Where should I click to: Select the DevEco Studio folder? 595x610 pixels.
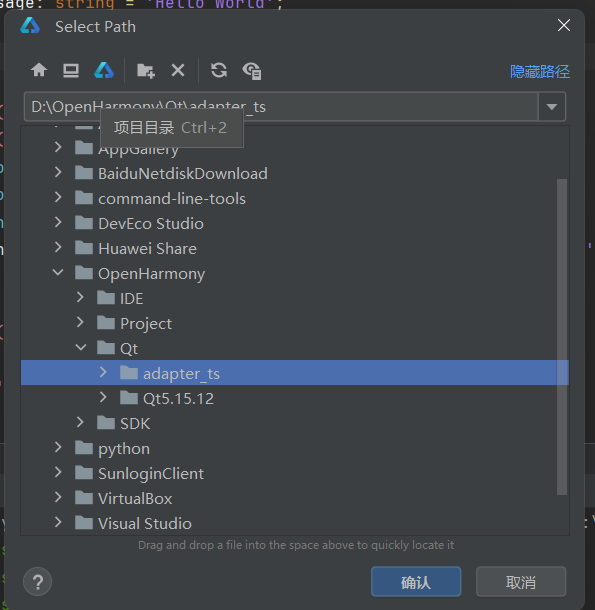[x=151, y=224]
